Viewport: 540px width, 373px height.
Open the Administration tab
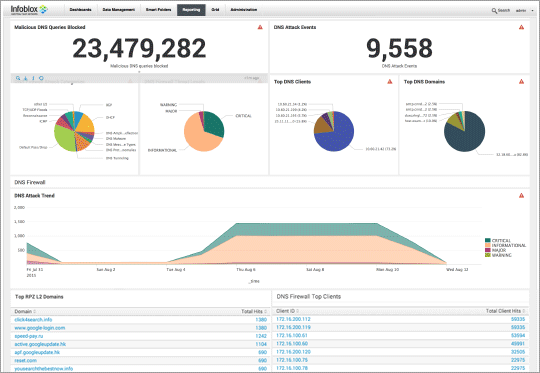243,10
